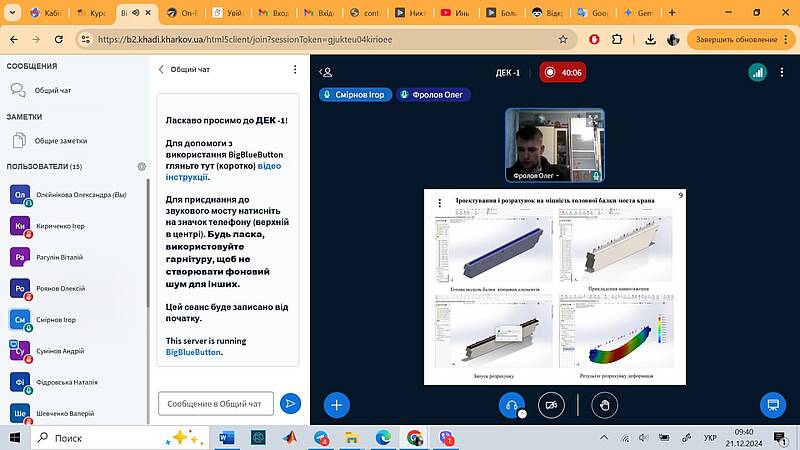
Task: Click the red recording timer indicator
Action: (x=563, y=72)
